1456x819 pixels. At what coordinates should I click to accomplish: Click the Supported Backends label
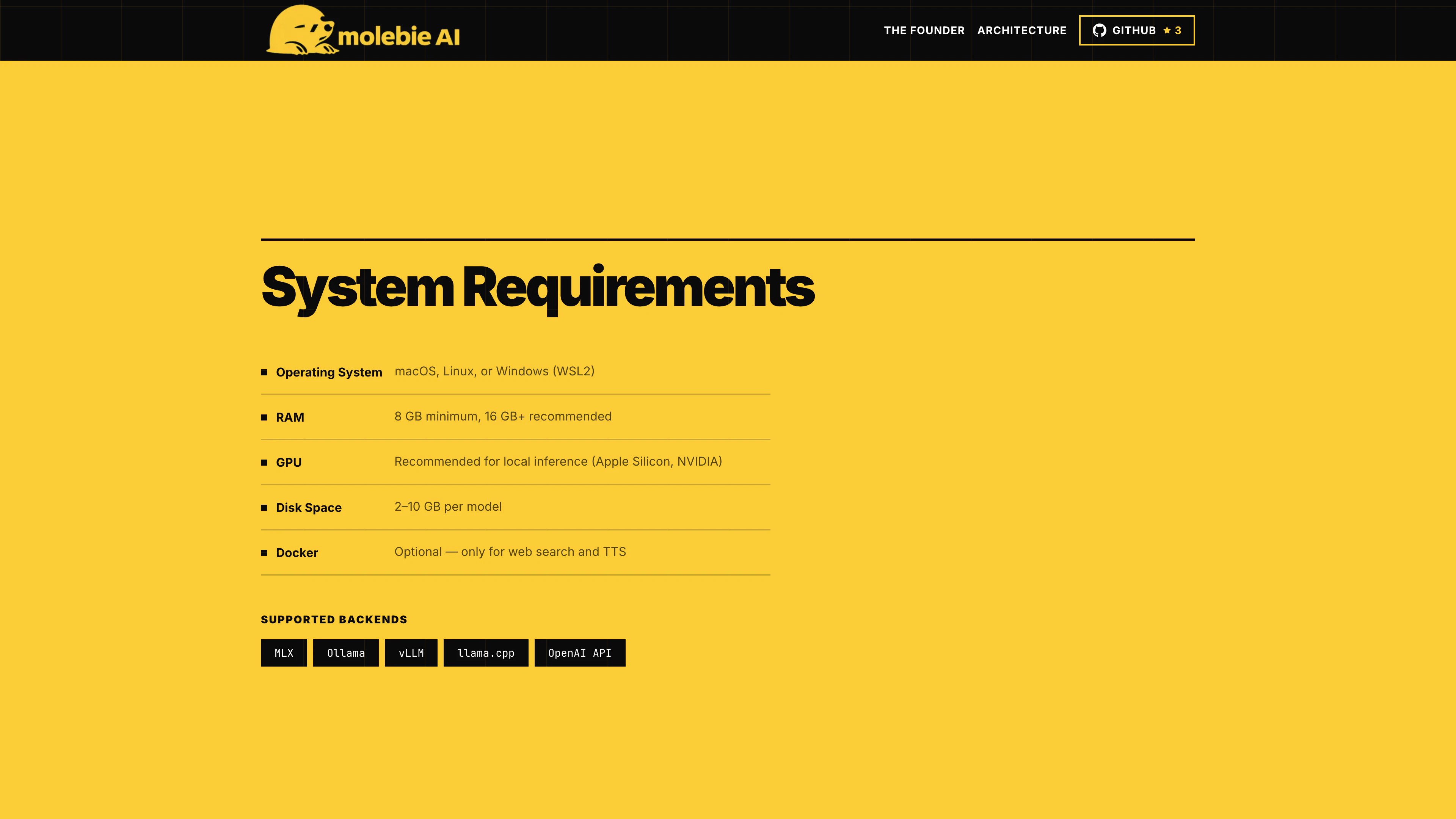[x=334, y=620]
